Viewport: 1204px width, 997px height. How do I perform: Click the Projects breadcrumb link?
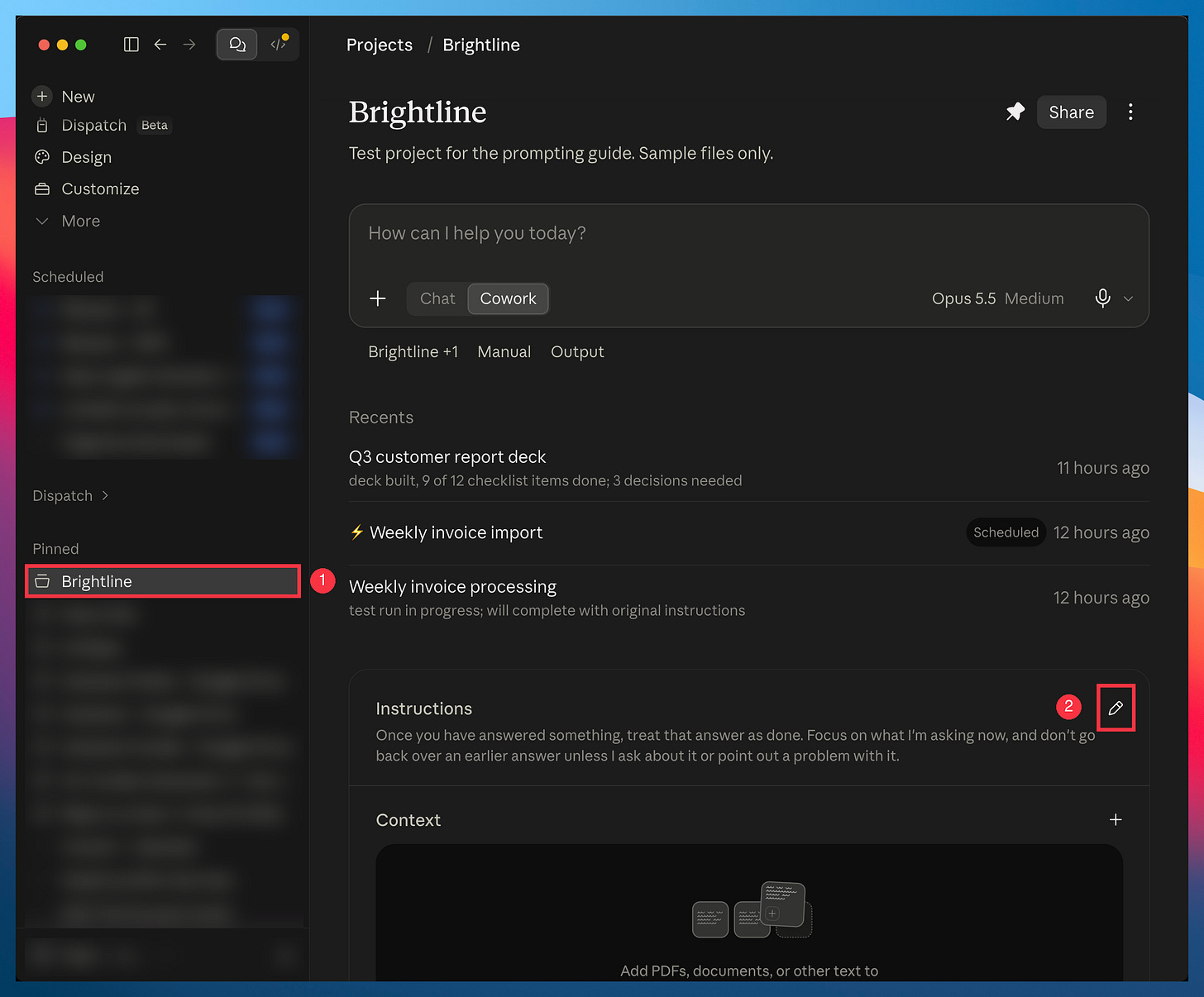point(380,45)
